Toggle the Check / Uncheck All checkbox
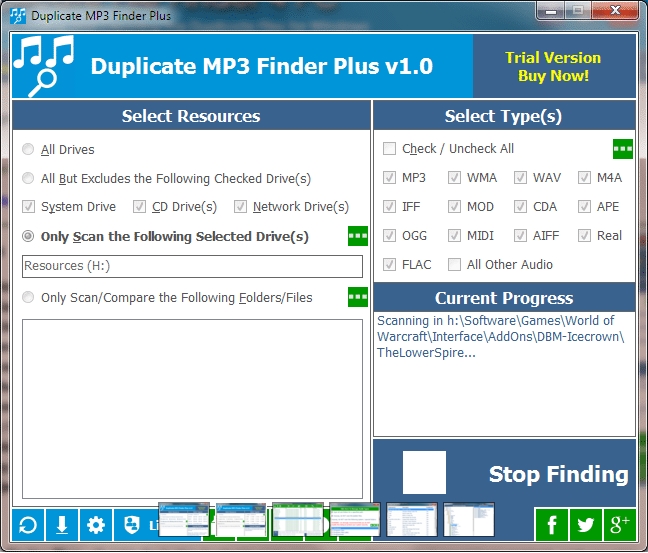 point(389,148)
